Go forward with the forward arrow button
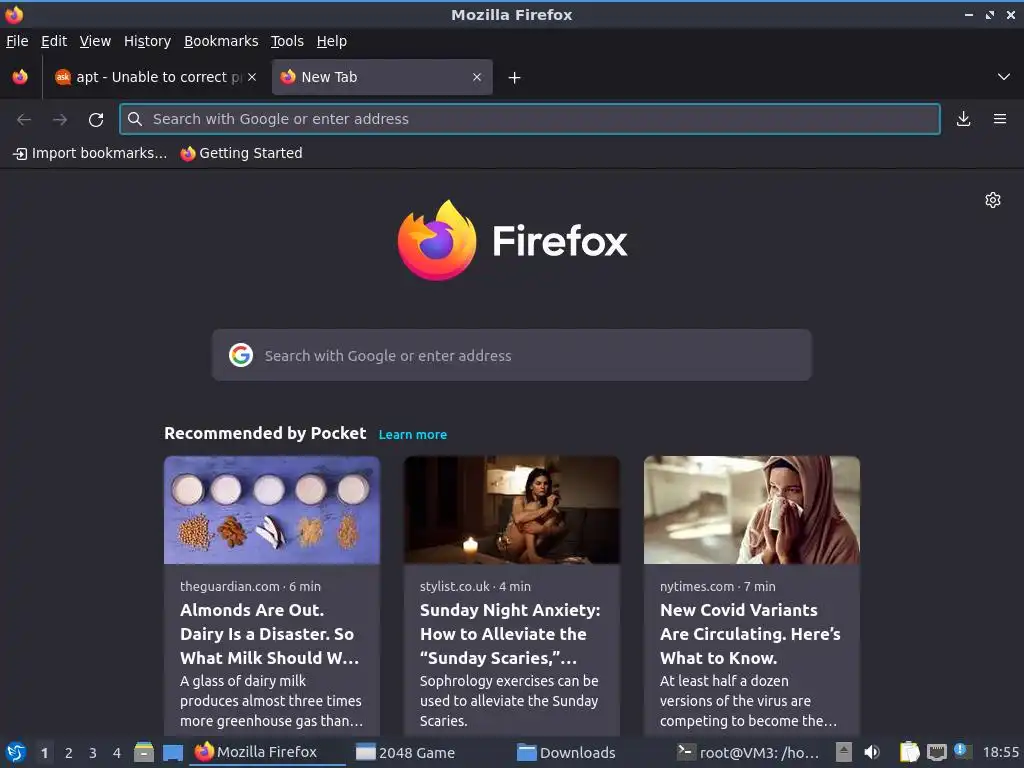The image size is (1024, 768). click(60, 120)
